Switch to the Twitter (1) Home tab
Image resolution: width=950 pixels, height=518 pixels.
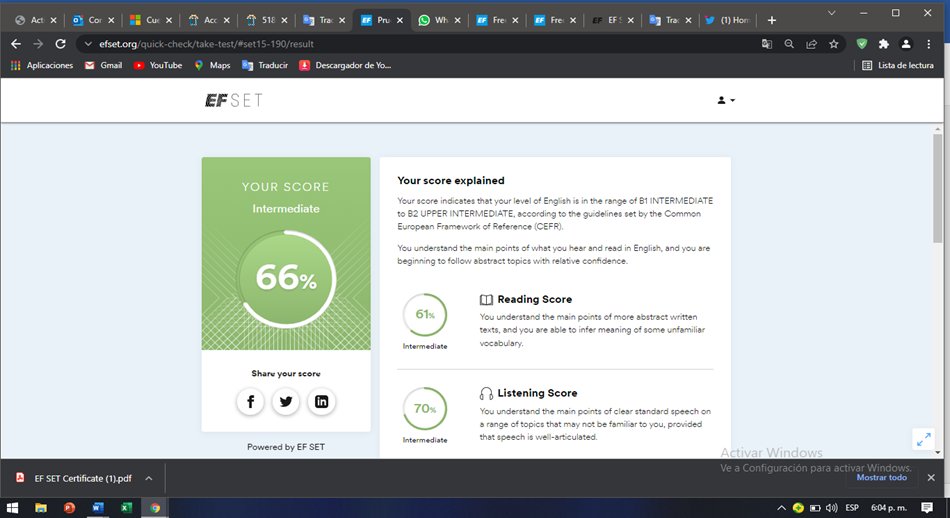pos(728,20)
